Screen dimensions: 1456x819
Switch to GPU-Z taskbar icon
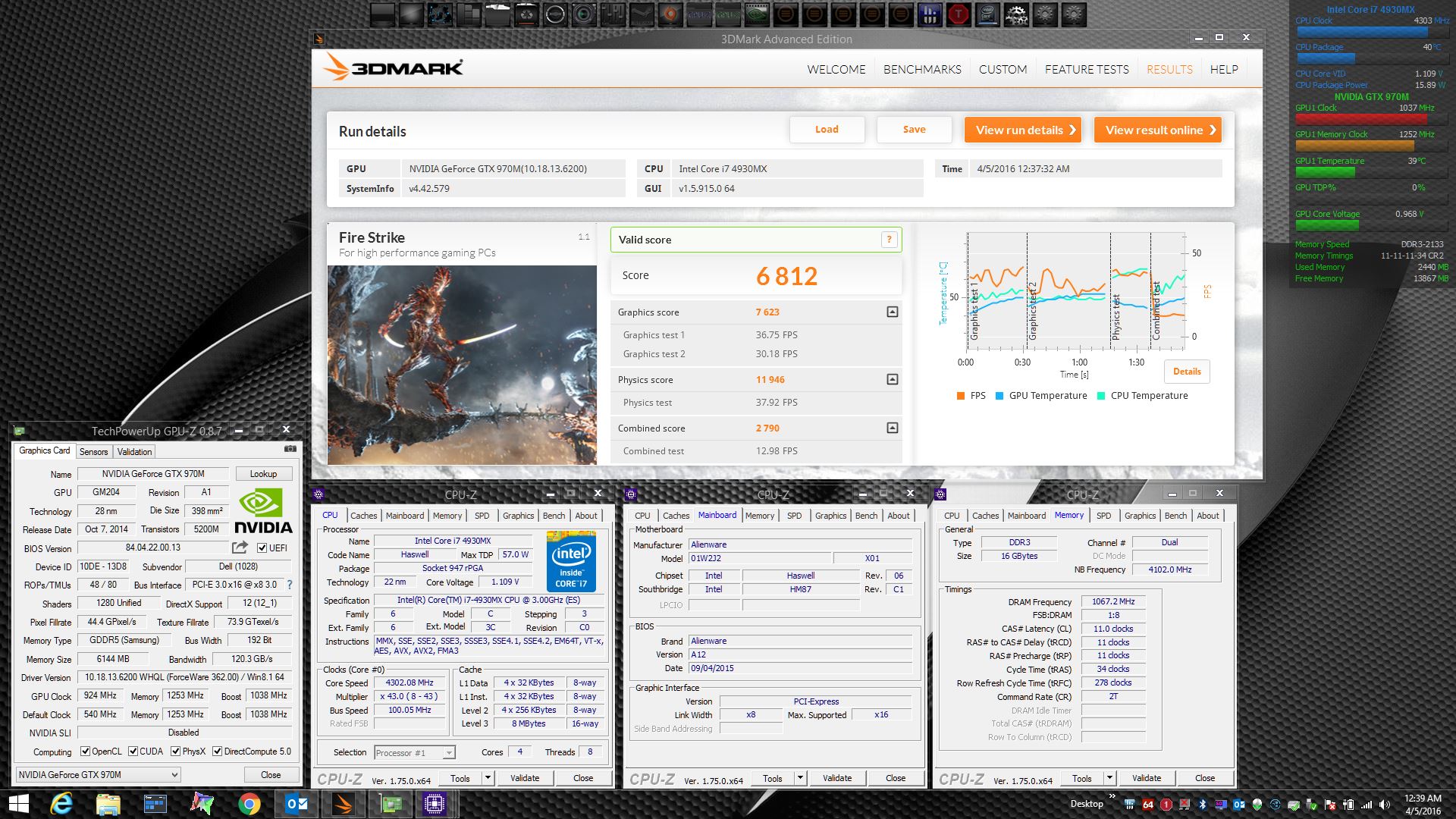[390, 803]
